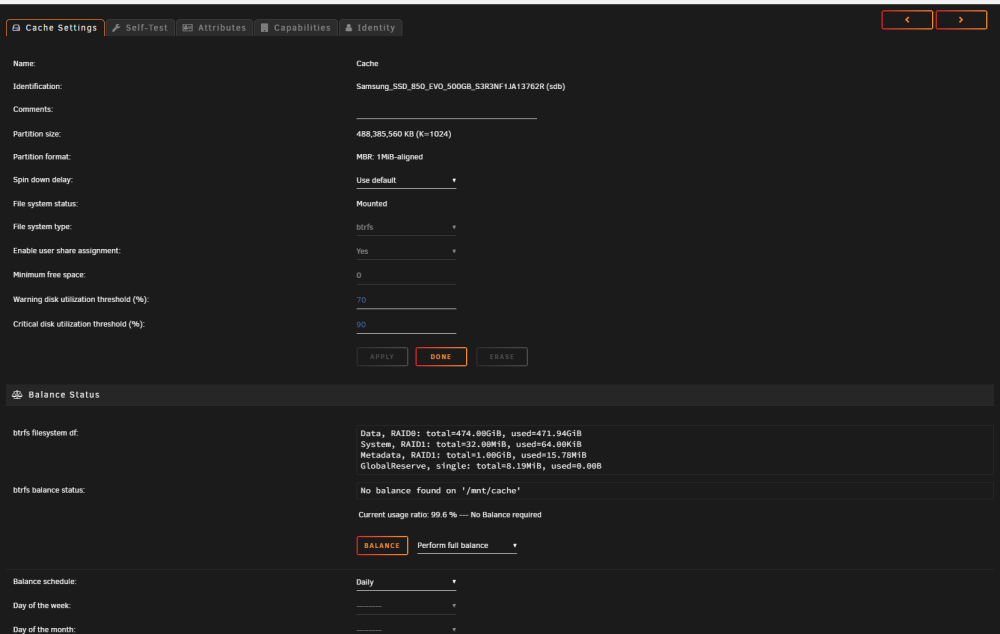Click the 'Mounted' file system status text
1000x634 pixels.
[372, 204]
